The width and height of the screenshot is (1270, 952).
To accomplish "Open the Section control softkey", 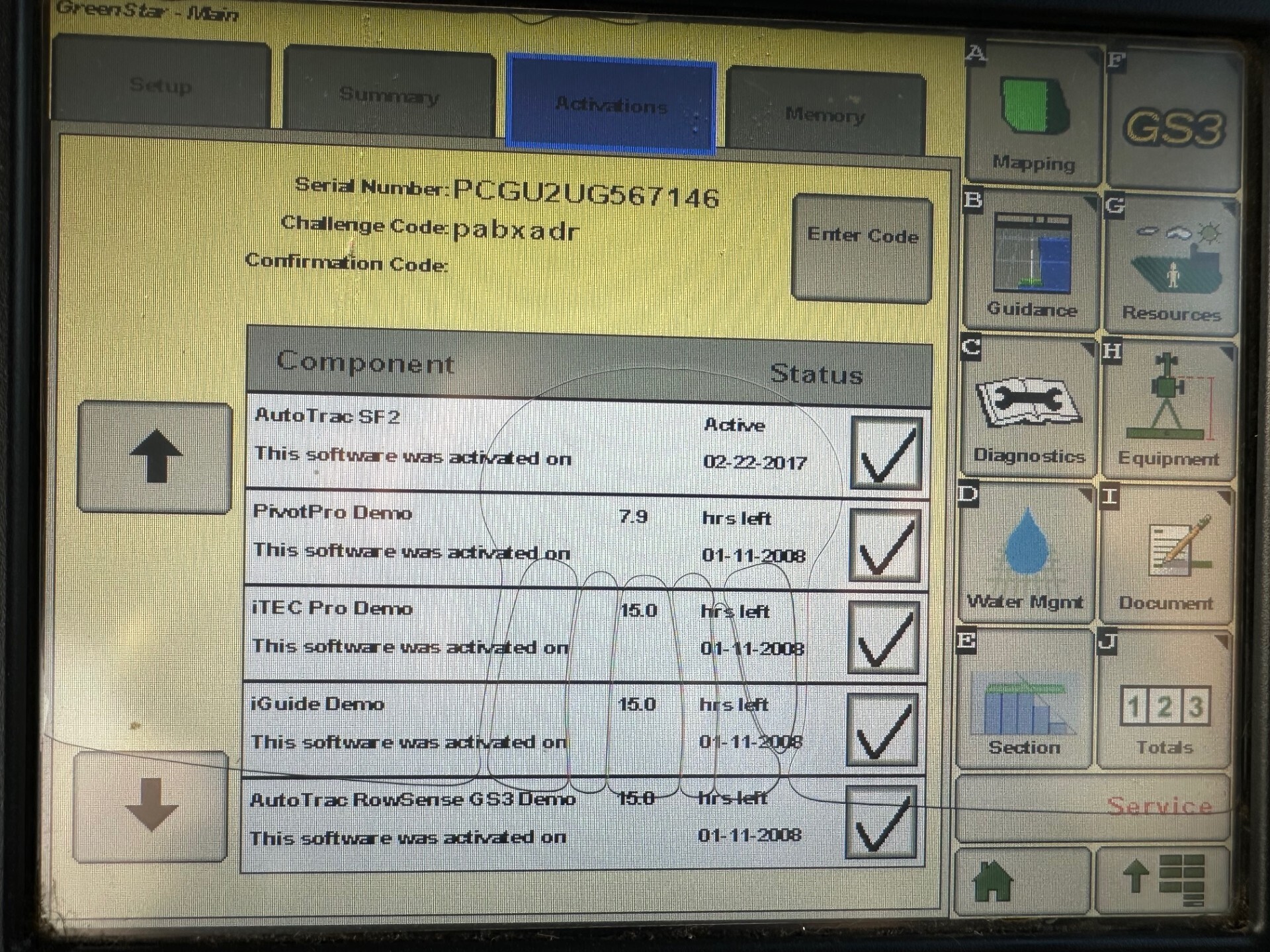I will coord(1024,699).
